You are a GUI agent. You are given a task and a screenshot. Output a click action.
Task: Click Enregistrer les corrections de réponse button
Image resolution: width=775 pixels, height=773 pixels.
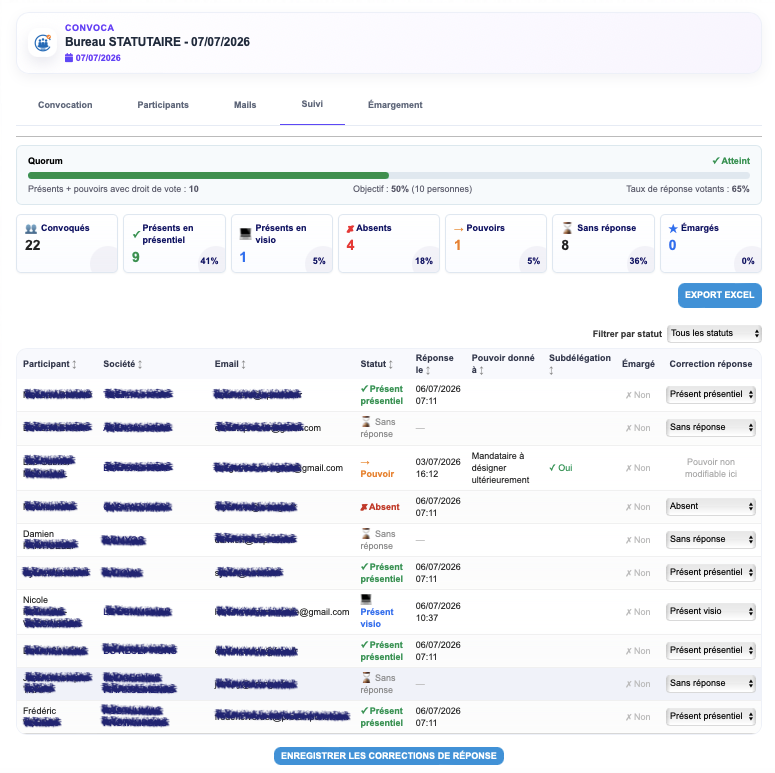point(388,756)
